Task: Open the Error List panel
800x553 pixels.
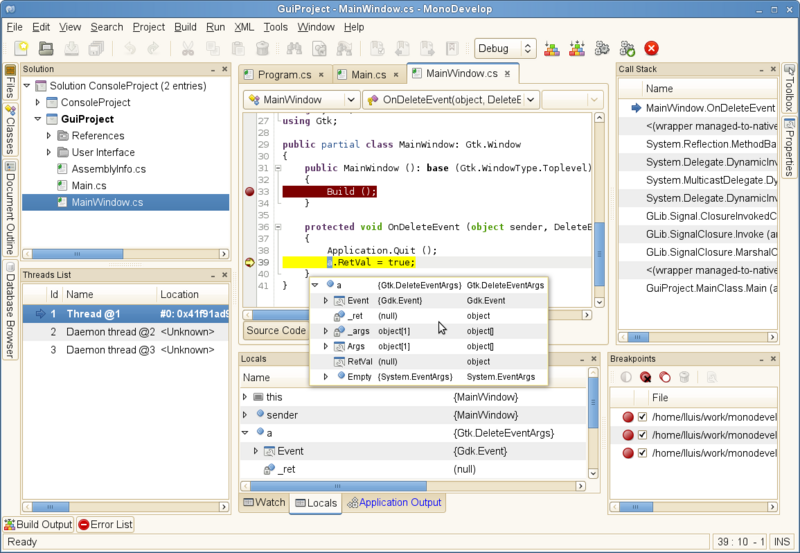Action: 105,524
